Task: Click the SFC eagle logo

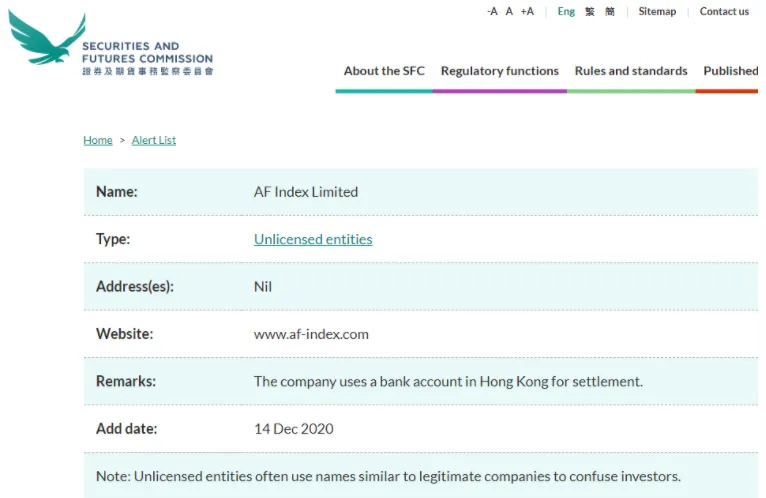Action: tap(47, 38)
